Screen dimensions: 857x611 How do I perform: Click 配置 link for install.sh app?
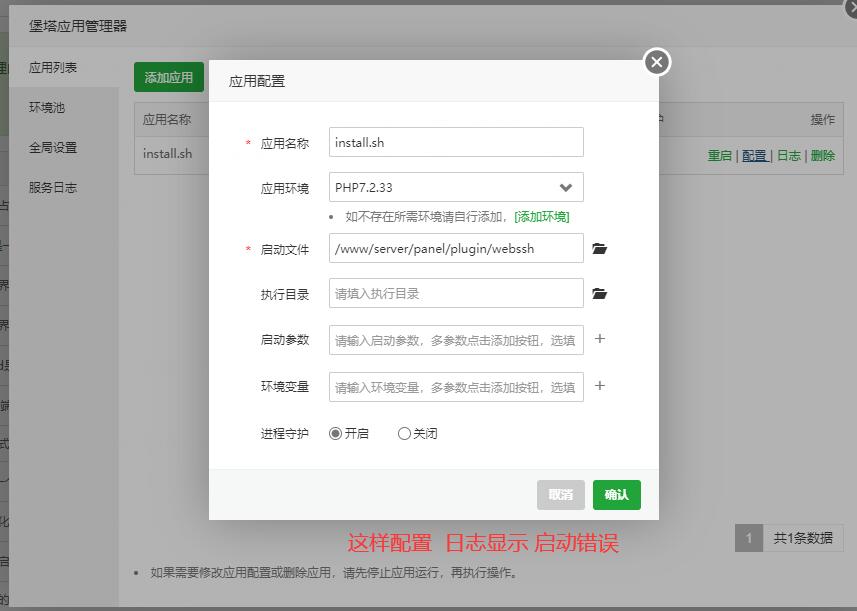point(754,155)
